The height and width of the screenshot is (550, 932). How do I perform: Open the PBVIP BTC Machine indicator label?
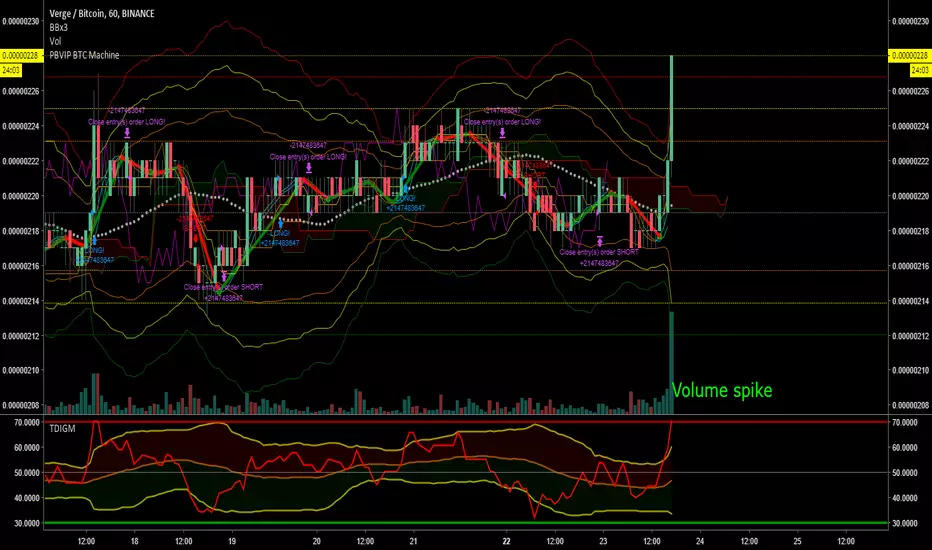pos(84,55)
